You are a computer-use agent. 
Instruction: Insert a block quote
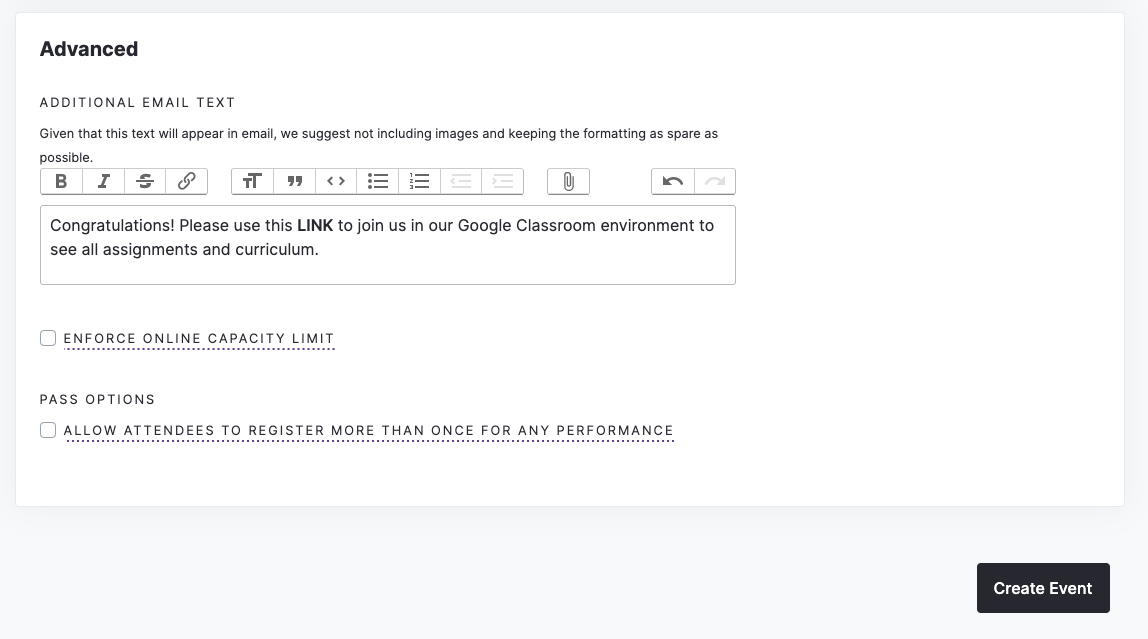pyautogui.click(x=294, y=182)
